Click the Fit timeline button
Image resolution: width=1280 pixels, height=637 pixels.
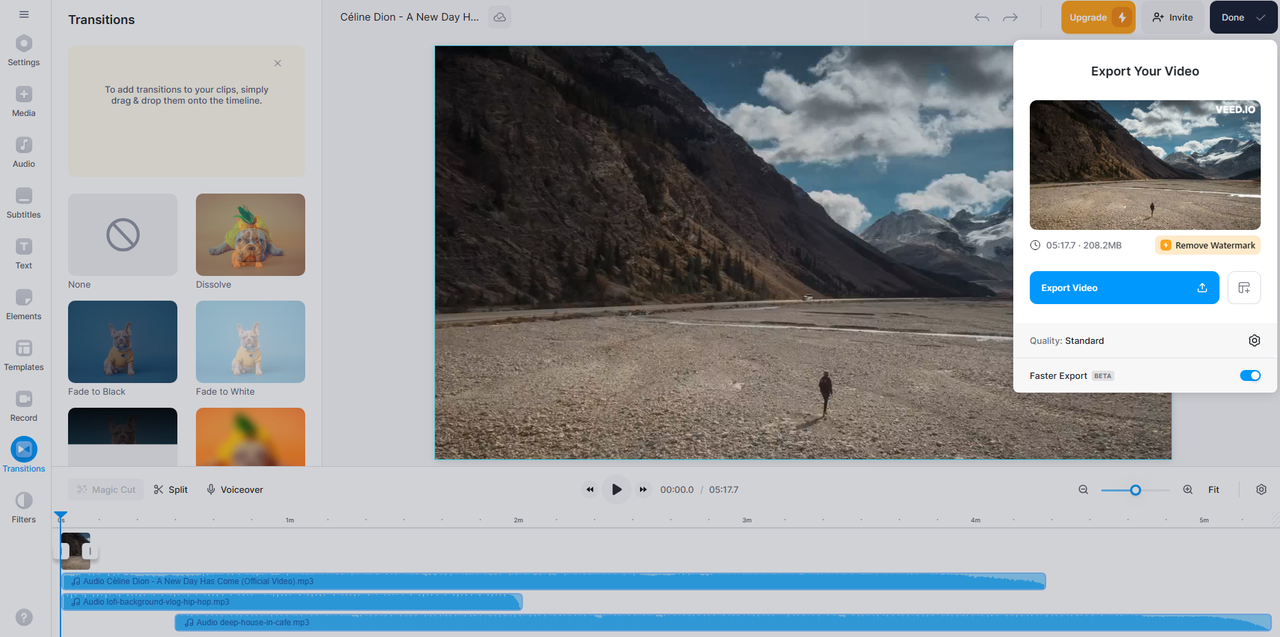tap(1213, 490)
